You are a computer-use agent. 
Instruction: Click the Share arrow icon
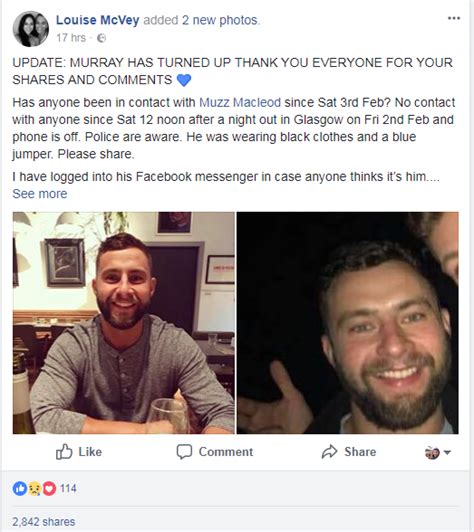[x=329, y=452]
